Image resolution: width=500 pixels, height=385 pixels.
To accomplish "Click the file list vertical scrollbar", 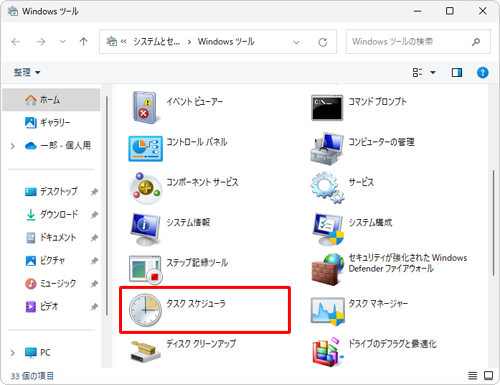I will tap(494, 223).
